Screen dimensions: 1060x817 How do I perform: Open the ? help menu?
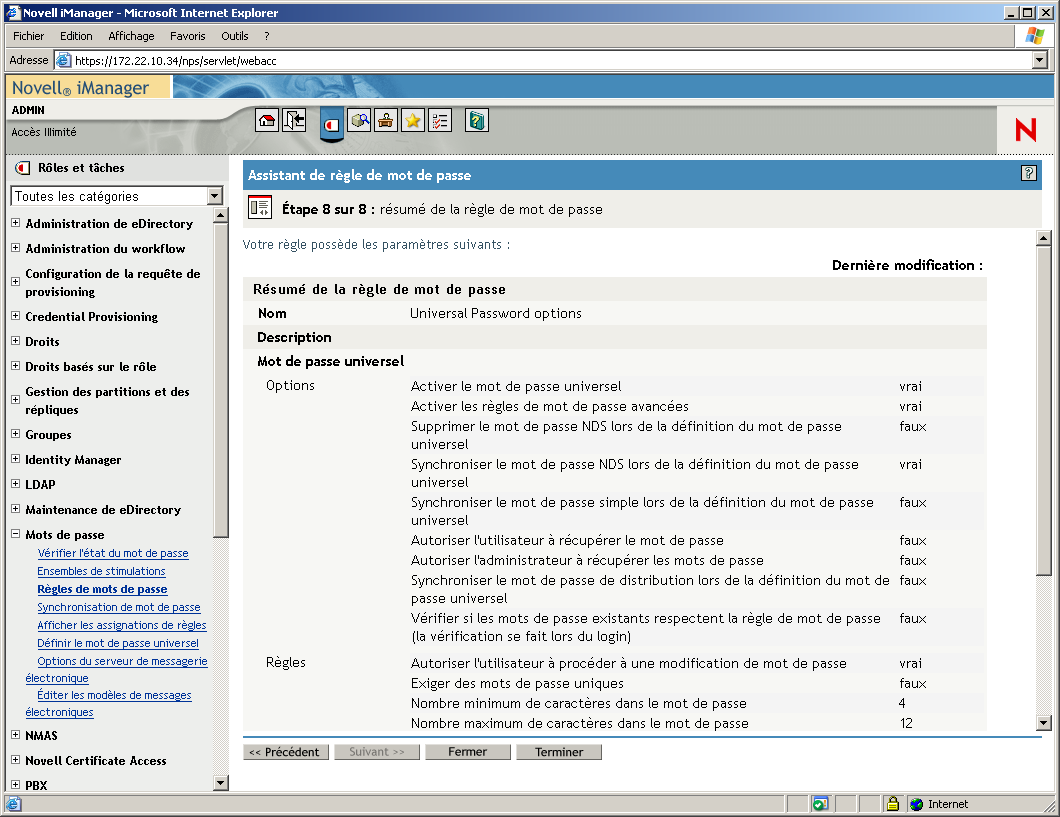(266, 36)
